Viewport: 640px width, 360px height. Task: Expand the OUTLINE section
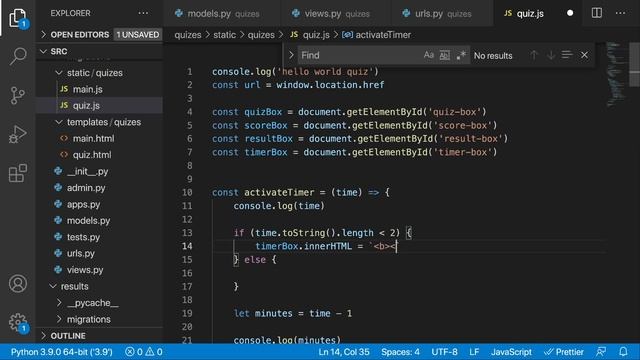pos(100,336)
